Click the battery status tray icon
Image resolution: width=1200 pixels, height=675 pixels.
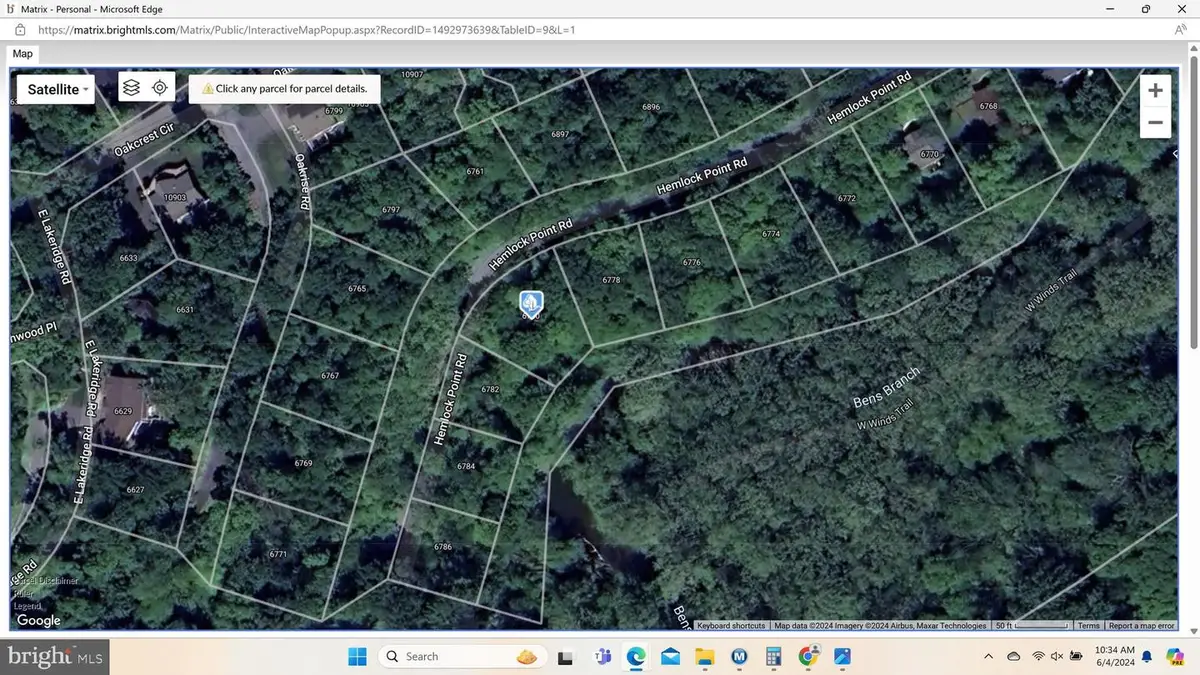point(1076,656)
